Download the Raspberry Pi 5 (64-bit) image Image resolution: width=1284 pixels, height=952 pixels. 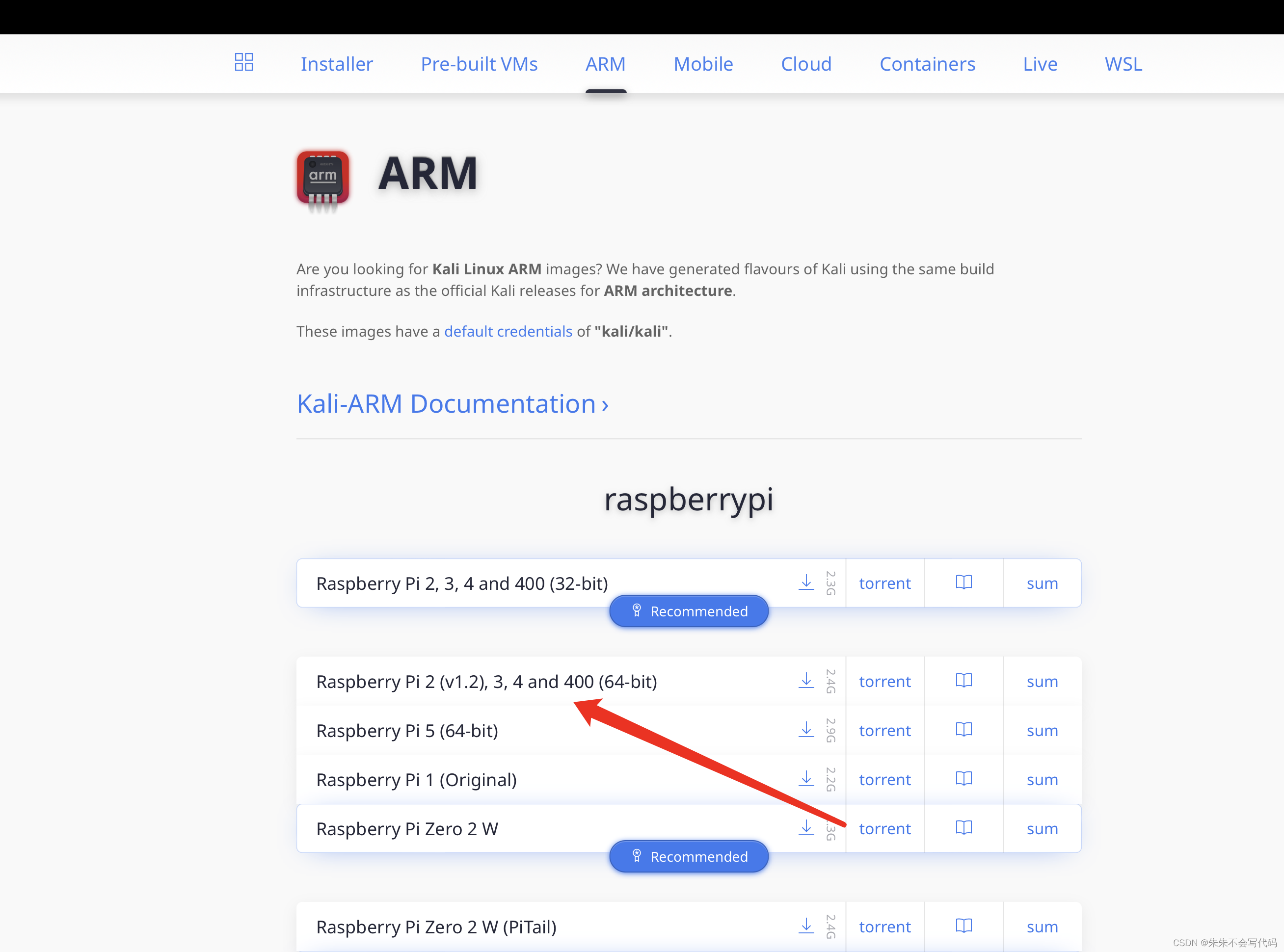click(x=806, y=729)
